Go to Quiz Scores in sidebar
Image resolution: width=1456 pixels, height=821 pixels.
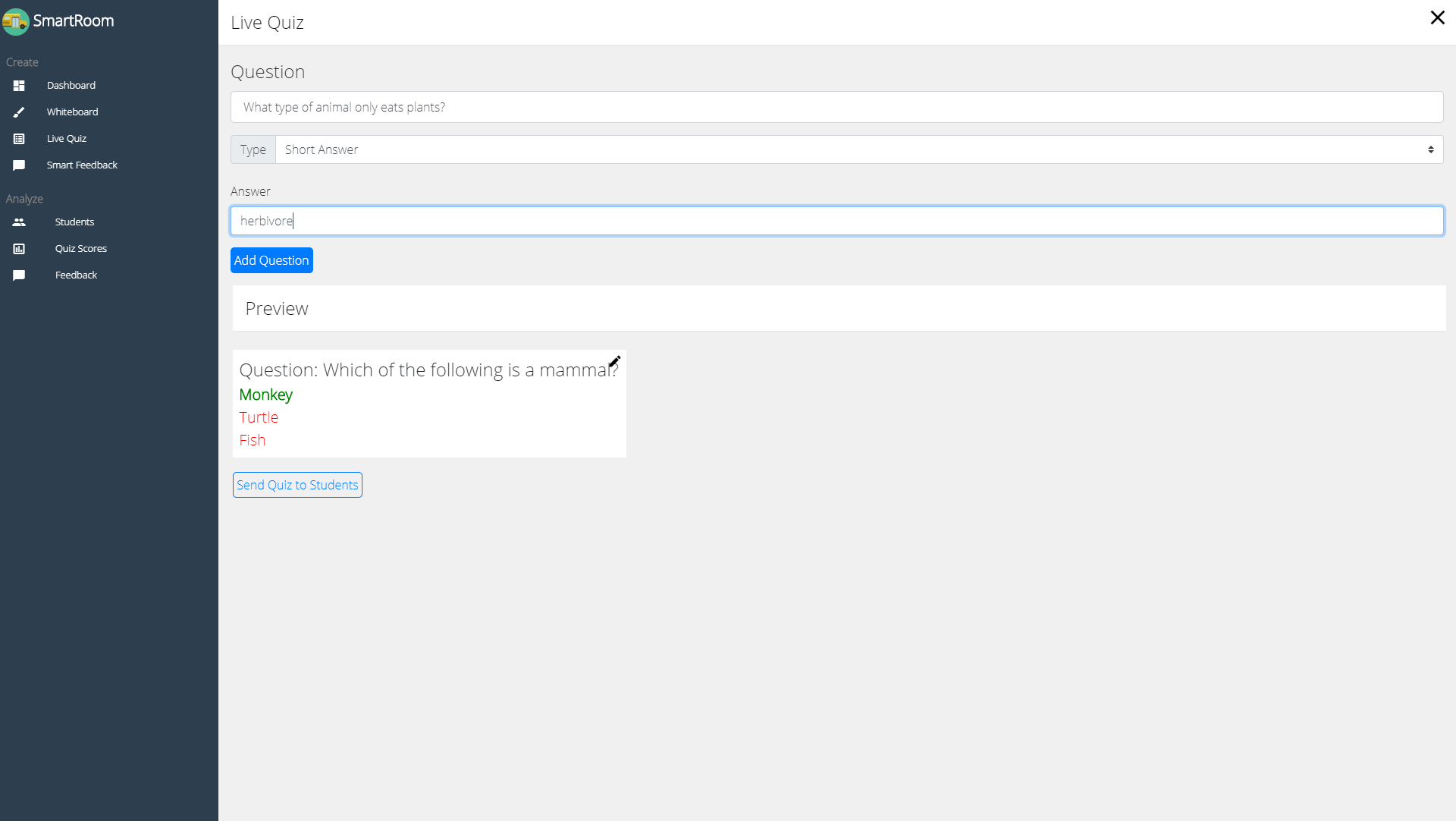(x=80, y=249)
